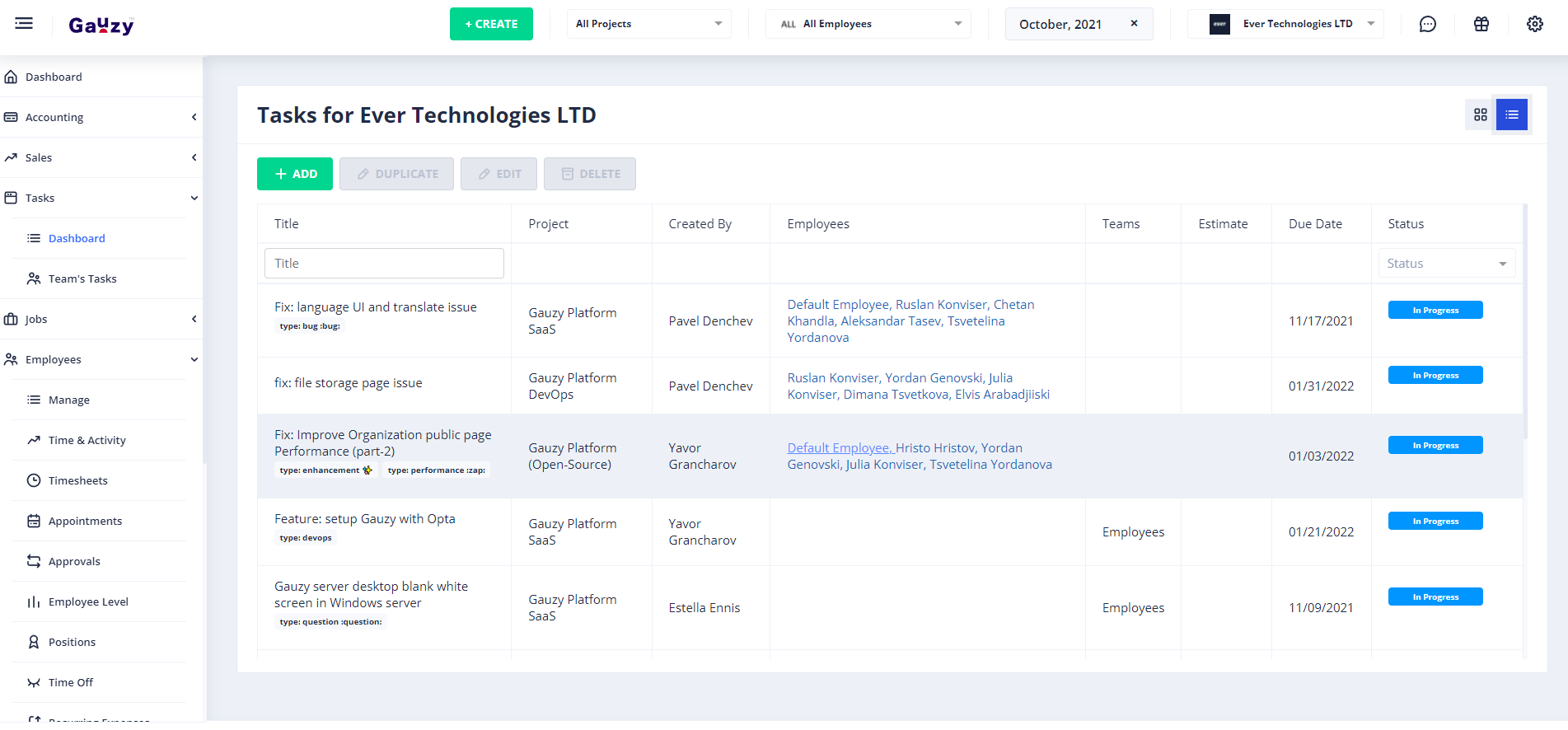Screen dimensions: 1568x730
Task: Select task 'Feature: setup Gauzy with Opta'
Action: pos(365,519)
